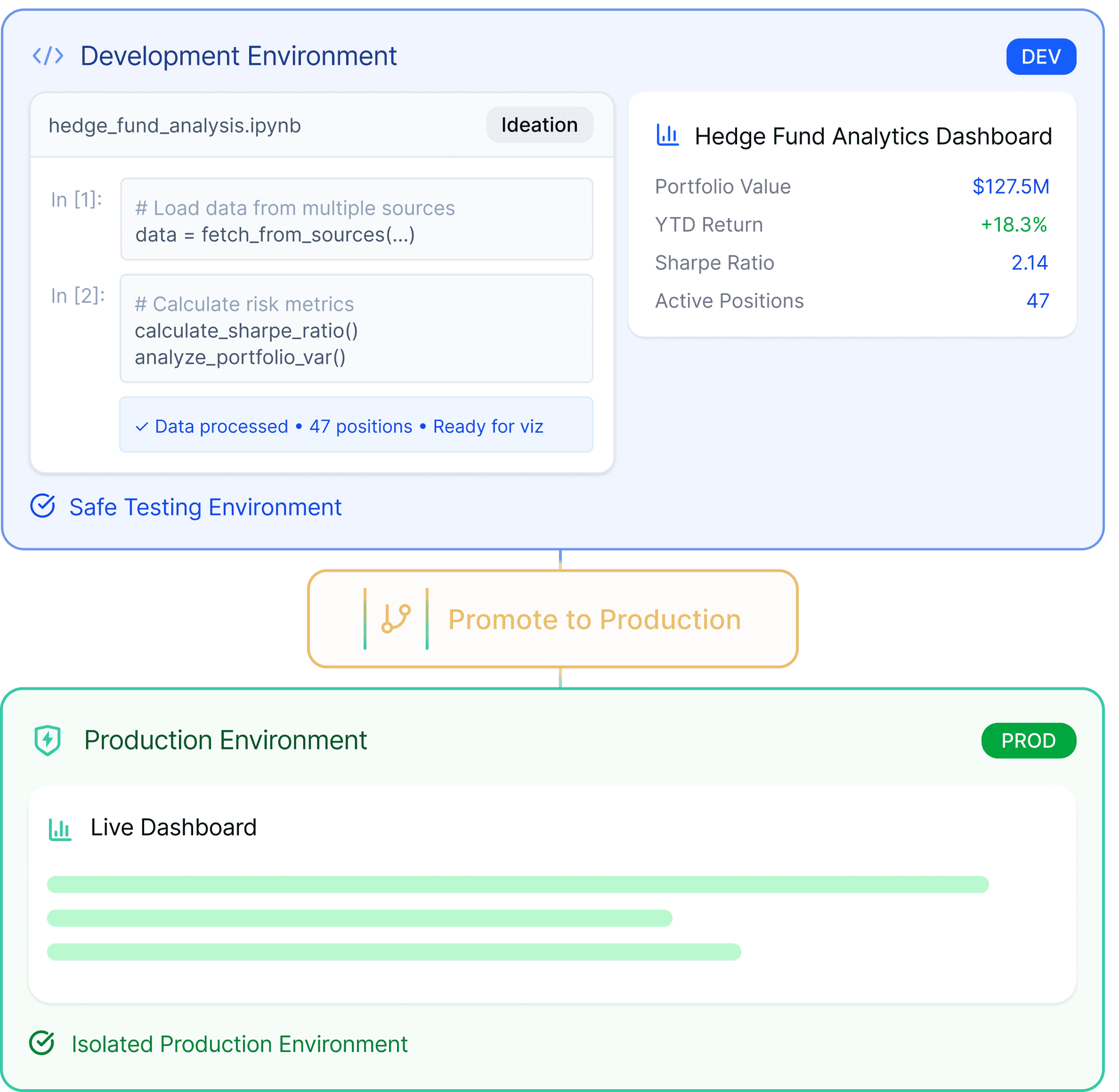The image size is (1119, 1092).
Task: Select the Ideation stage tag
Action: click(539, 125)
